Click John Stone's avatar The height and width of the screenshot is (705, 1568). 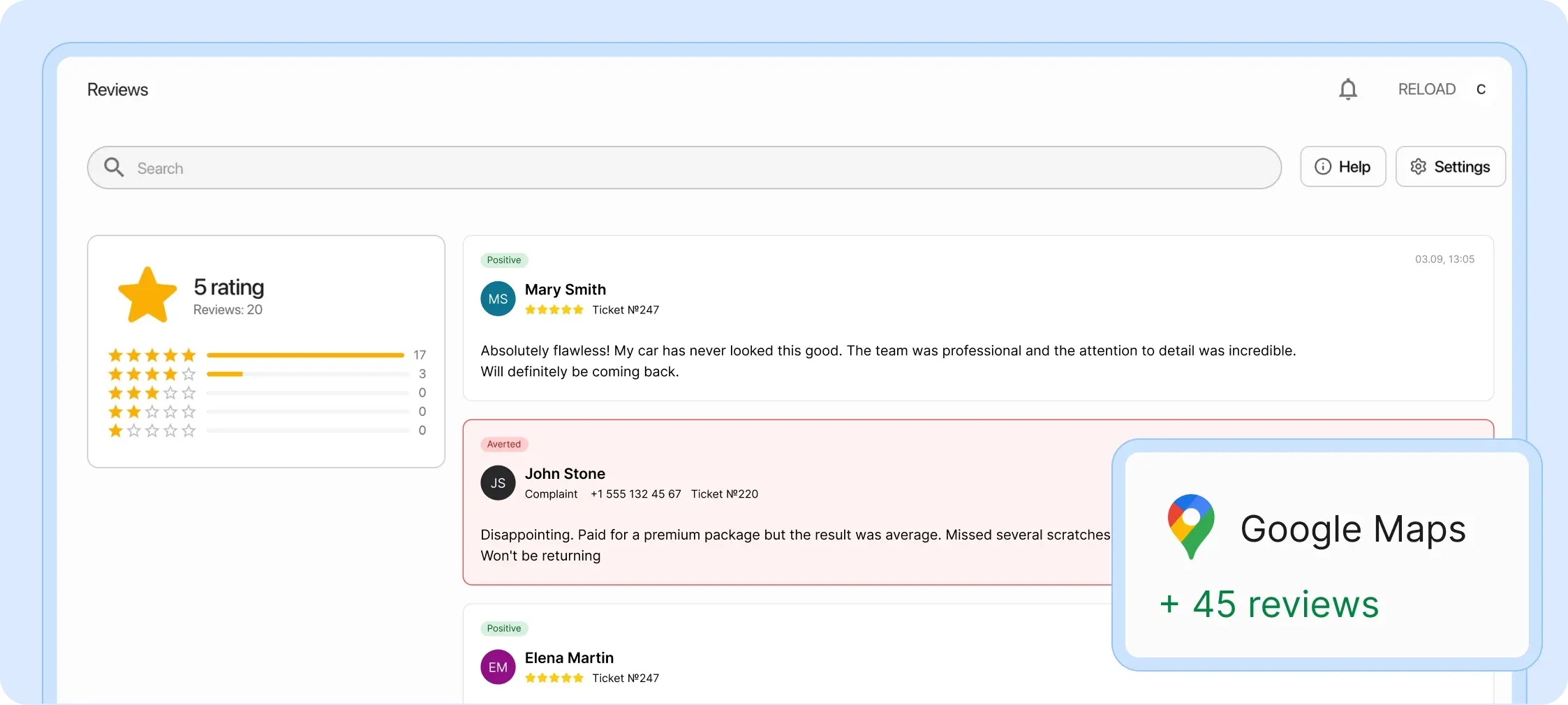tap(497, 483)
